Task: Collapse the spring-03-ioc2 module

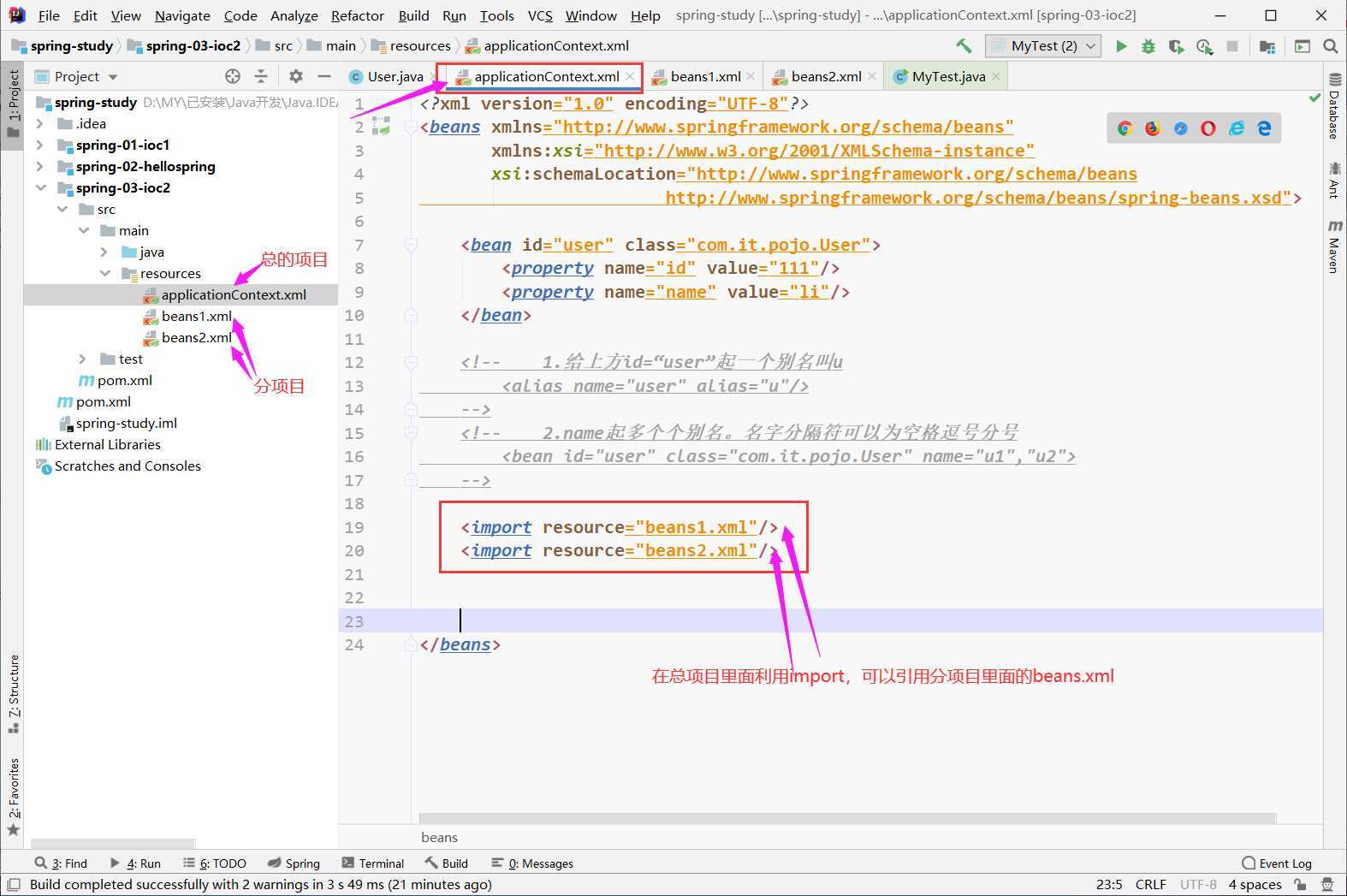Action: coord(39,187)
